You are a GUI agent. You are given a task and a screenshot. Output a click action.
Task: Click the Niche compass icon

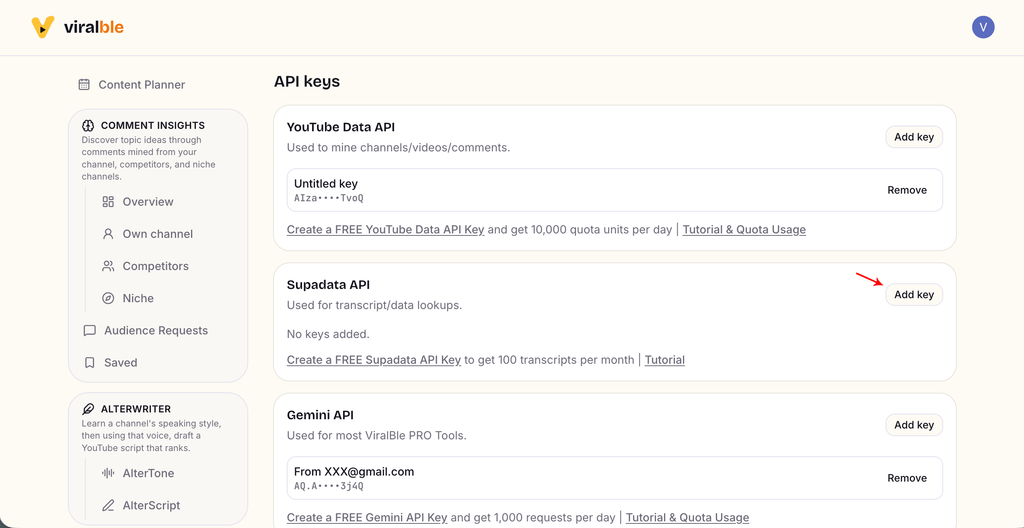pyautogui.click(x=108, y=298)
